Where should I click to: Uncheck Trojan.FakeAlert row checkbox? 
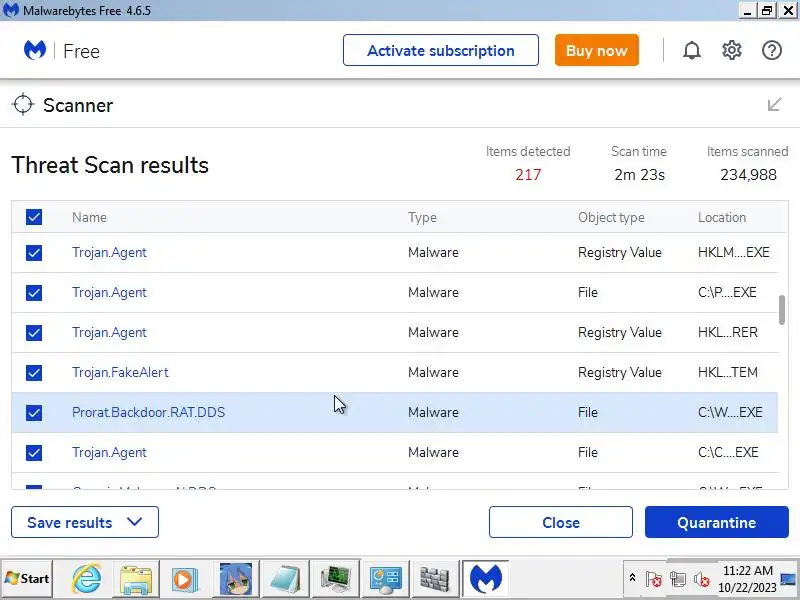34,372
